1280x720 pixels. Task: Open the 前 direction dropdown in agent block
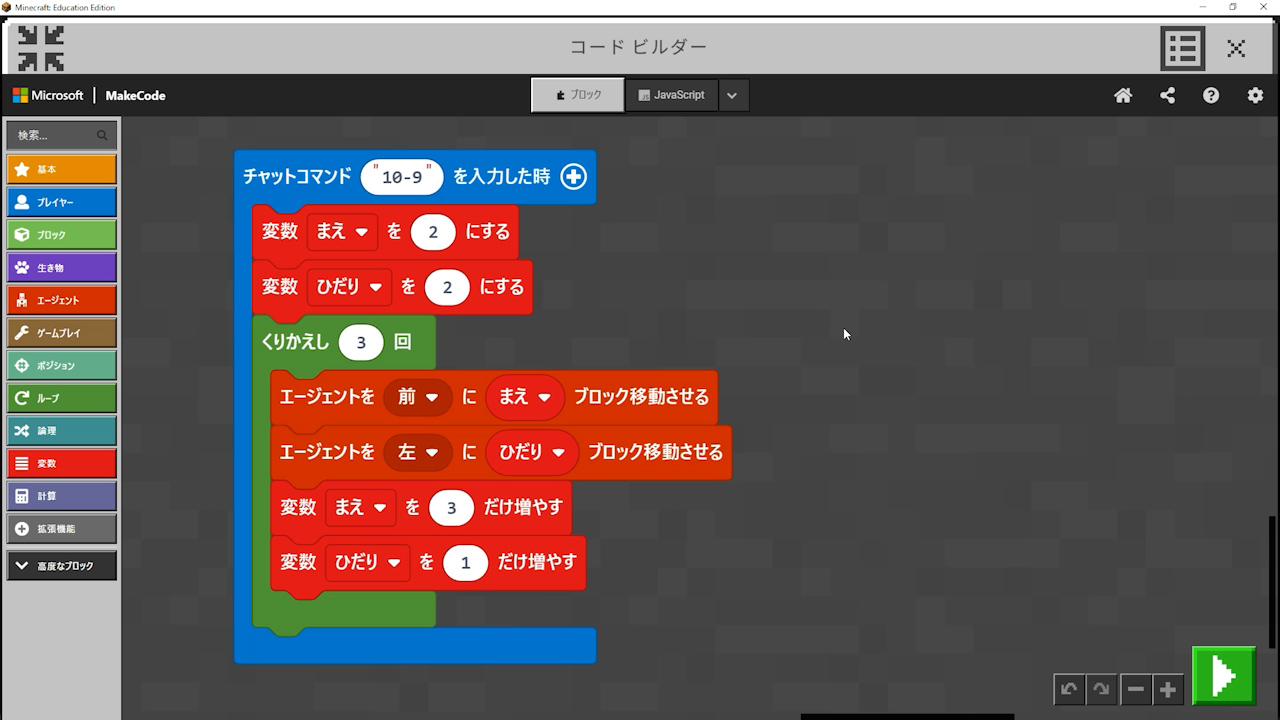418,397
